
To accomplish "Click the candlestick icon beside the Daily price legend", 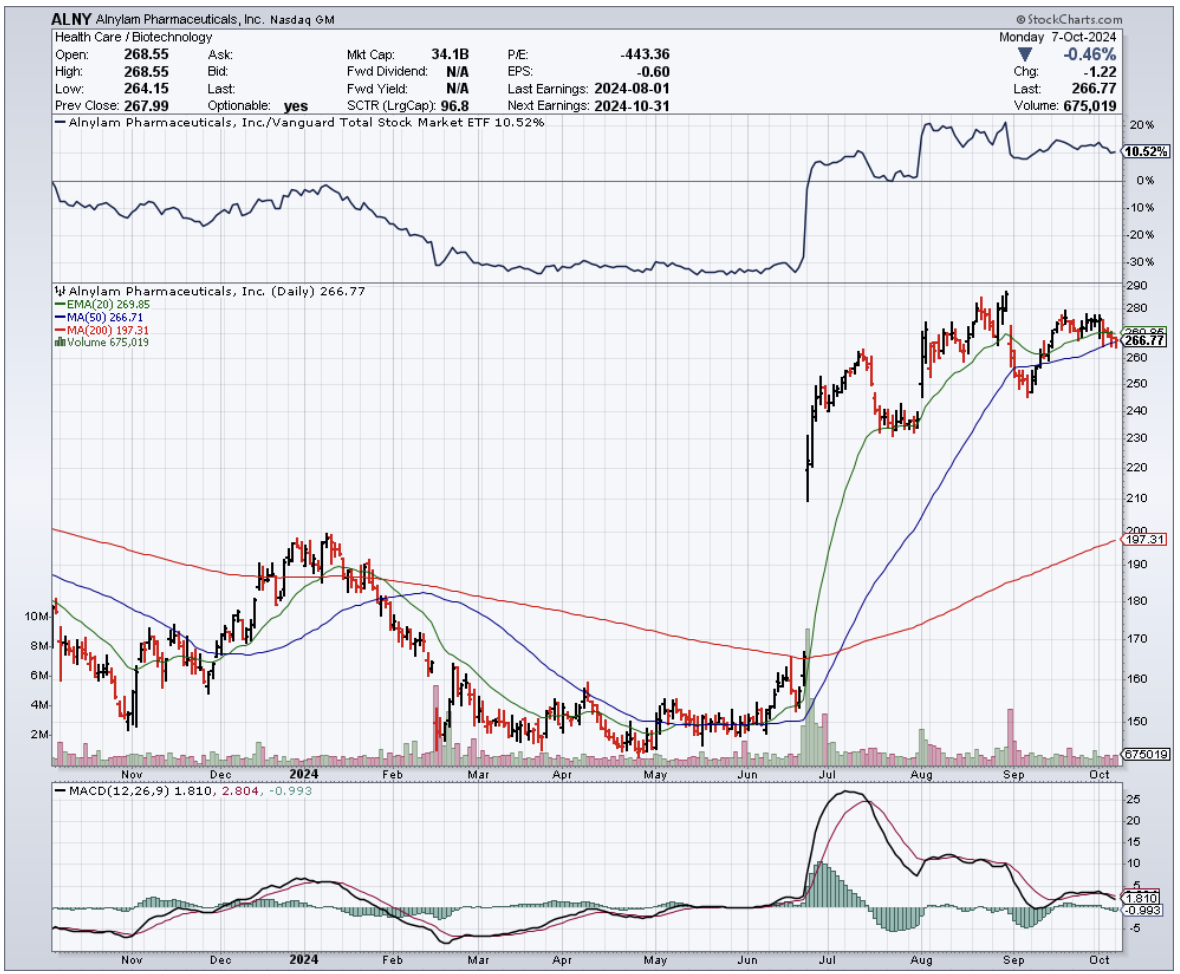I will click(x=58, y=292).
